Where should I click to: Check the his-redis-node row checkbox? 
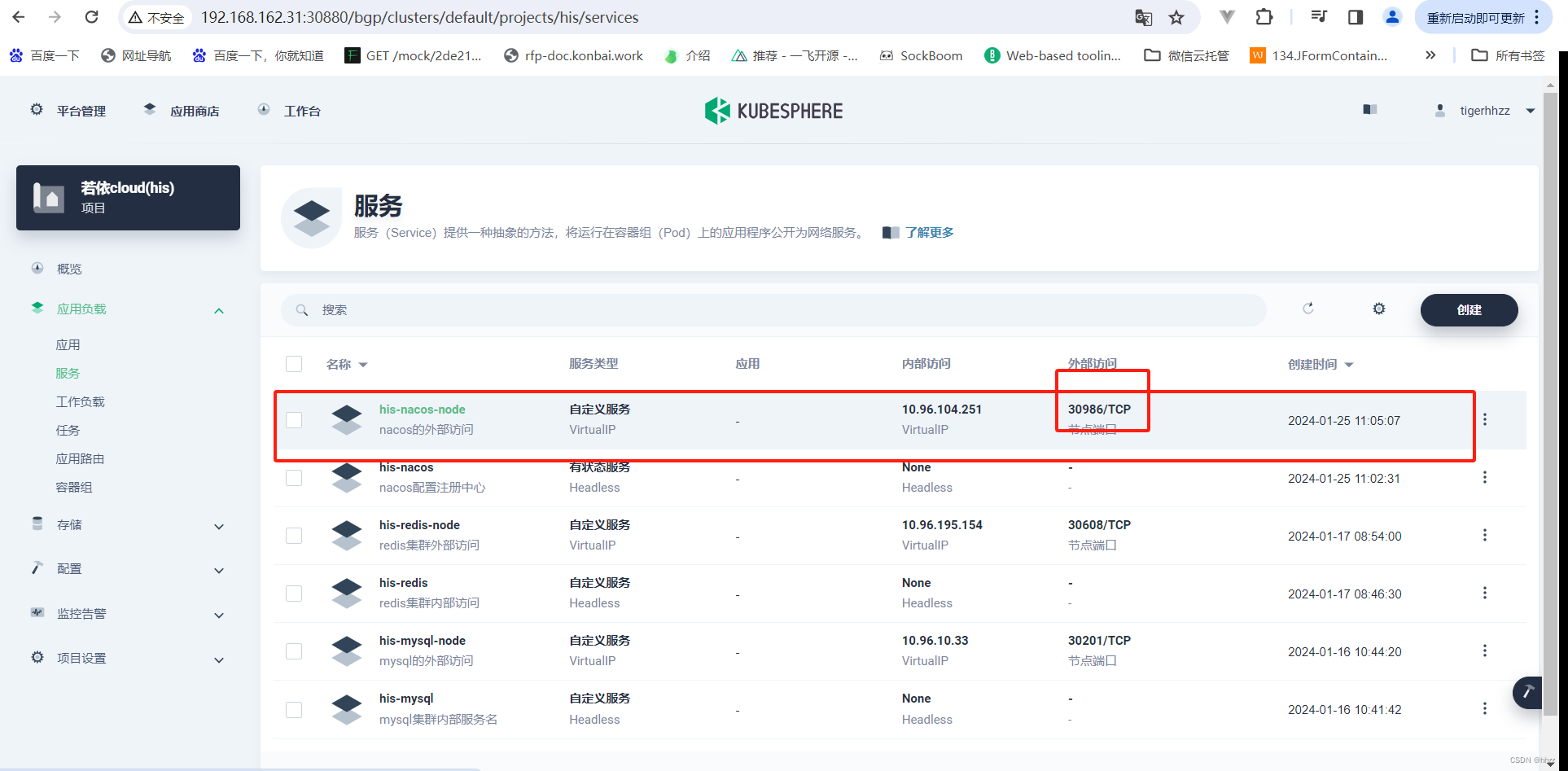click(x=294, y=536)
